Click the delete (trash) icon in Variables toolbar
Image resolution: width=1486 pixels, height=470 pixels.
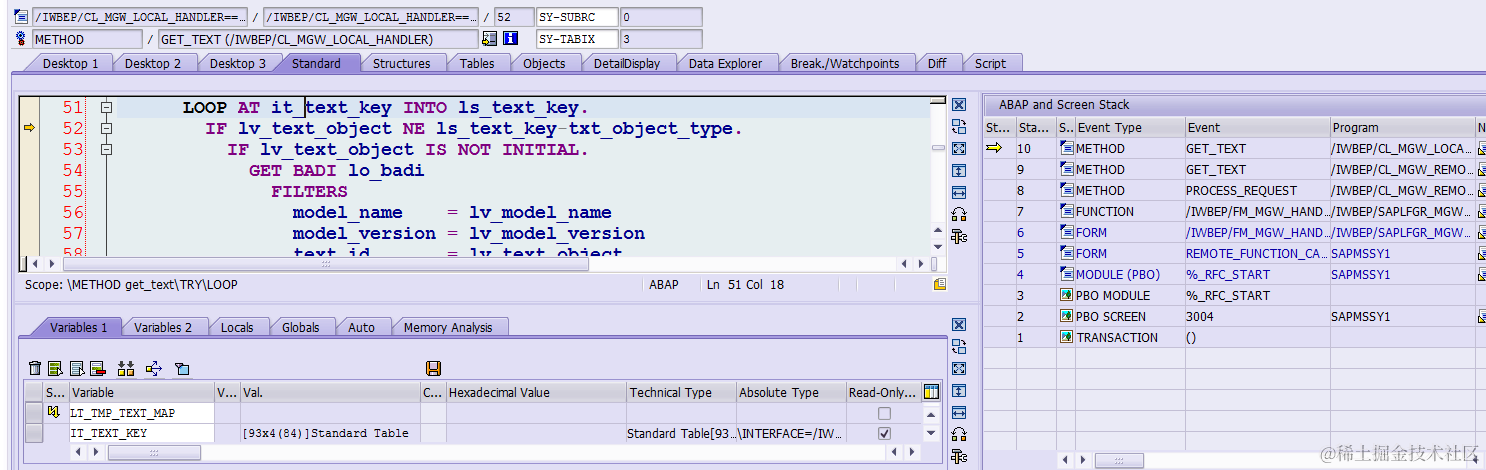[x=36, y=369]
